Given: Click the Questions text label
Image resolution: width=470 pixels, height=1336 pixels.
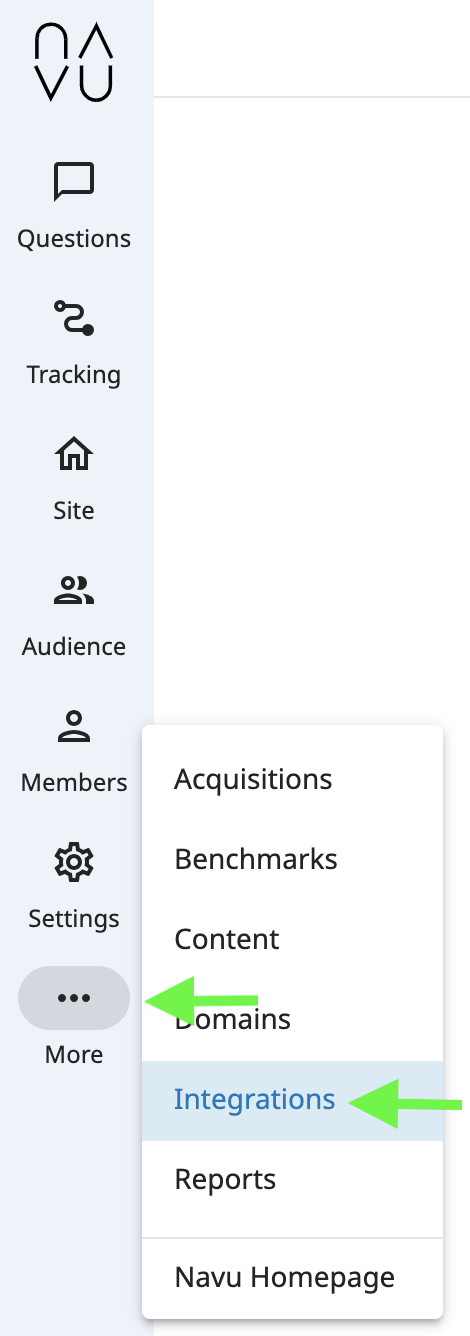Looking at the screenshot, I should 74,239.
